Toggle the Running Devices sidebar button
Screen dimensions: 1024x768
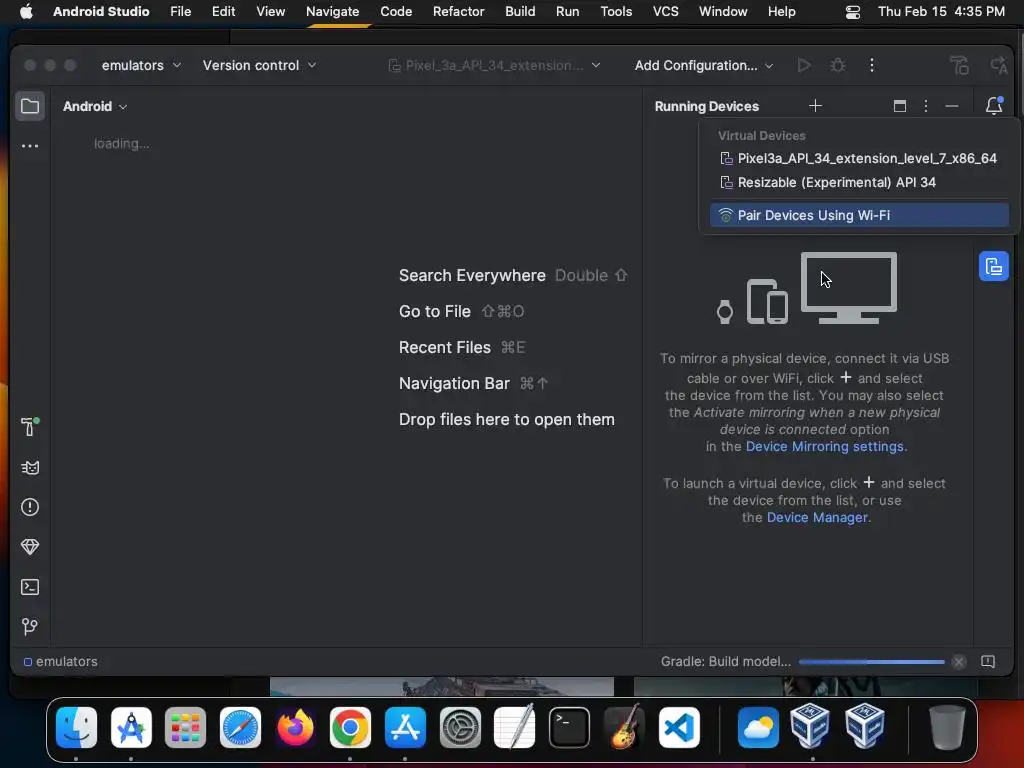tap(994, 266)
